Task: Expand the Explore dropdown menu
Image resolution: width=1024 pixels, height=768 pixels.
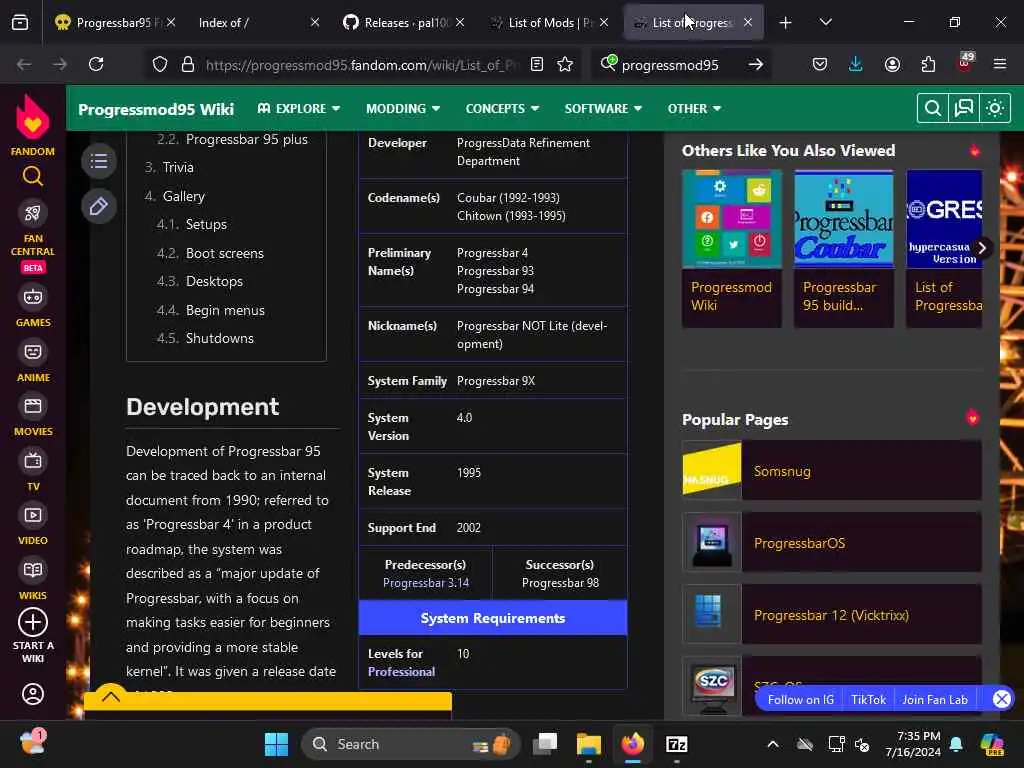Action: [298, 108]
